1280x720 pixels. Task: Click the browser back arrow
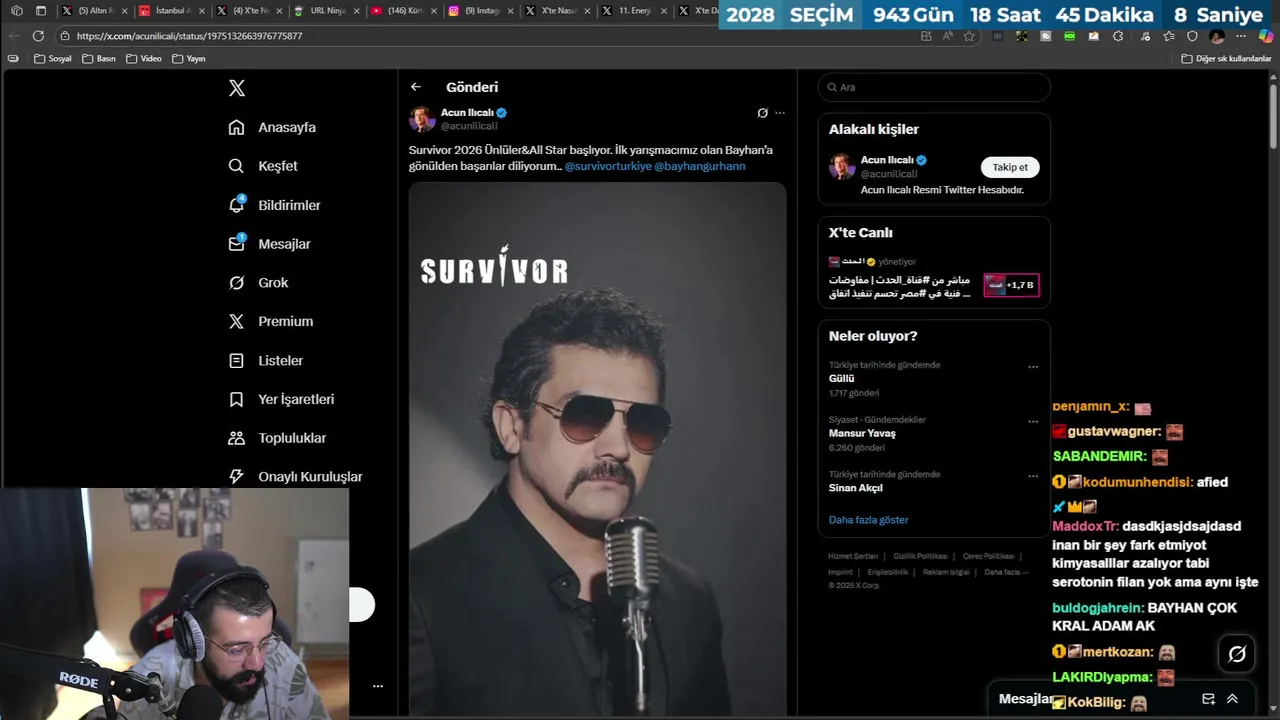[x=14, y=36]
